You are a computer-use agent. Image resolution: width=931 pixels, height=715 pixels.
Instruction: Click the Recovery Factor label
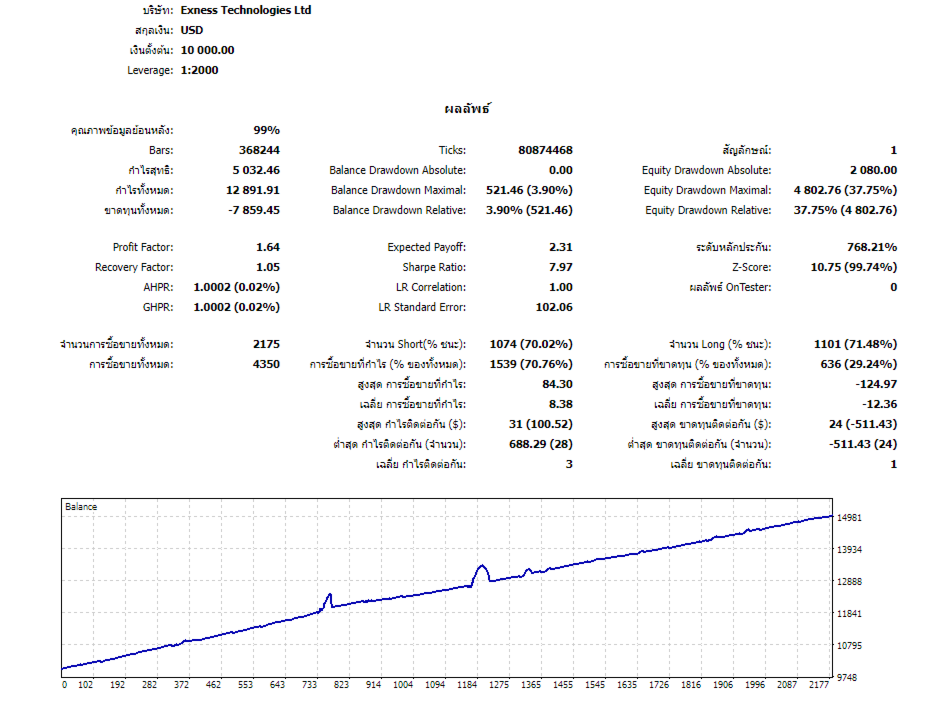tap(134, 267)
